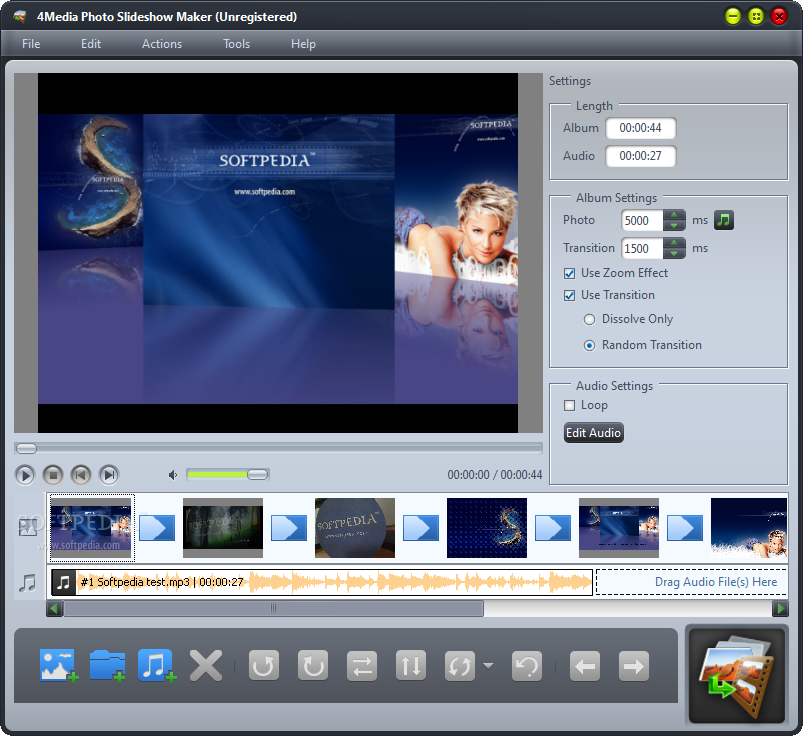Select the blue dotted S thumbnail

point(487,528)
